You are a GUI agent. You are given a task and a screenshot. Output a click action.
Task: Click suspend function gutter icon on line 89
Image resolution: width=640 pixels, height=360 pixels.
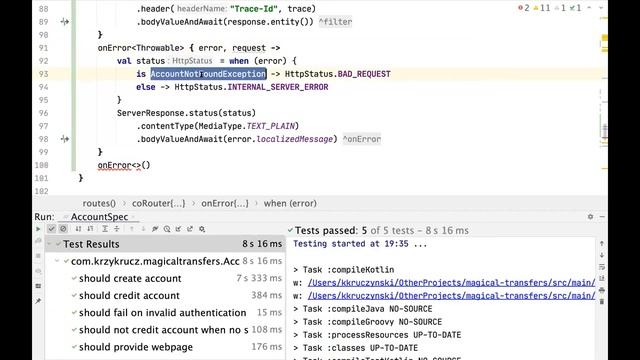(x=64, y=22)
